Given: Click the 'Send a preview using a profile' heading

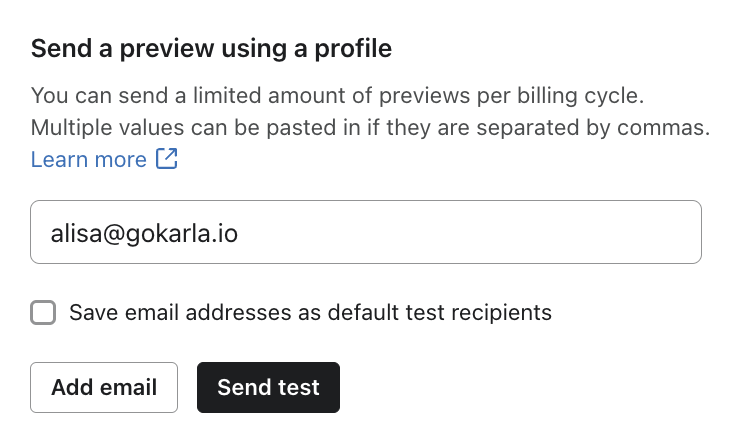Looking at the screenshot, I should [211, 47].
